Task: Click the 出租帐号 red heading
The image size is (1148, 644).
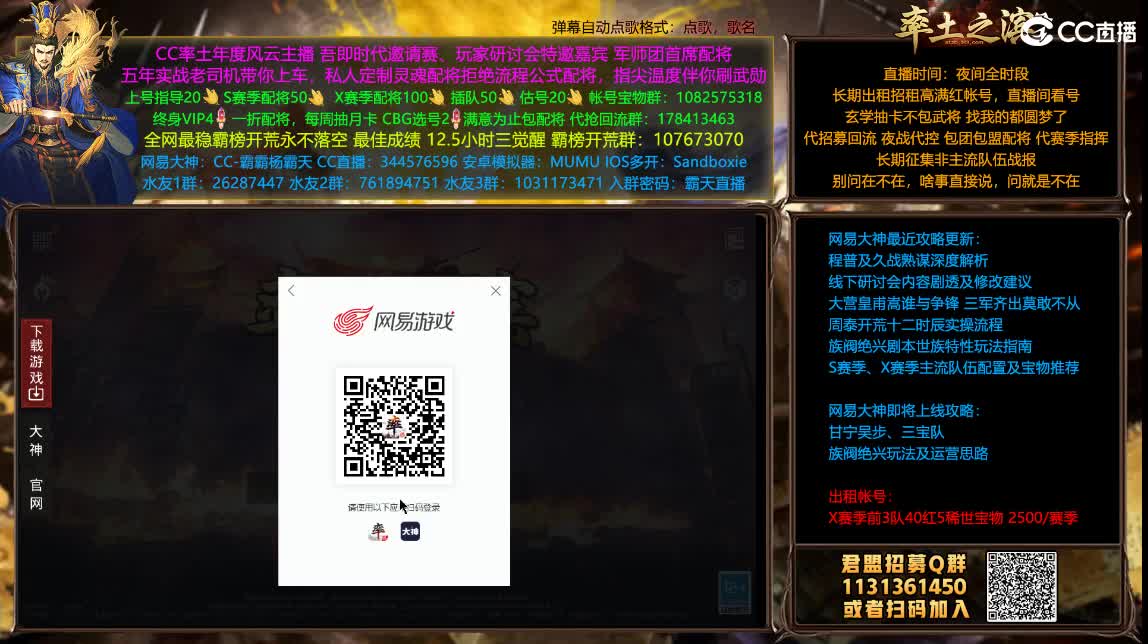Action: [860, 496]
